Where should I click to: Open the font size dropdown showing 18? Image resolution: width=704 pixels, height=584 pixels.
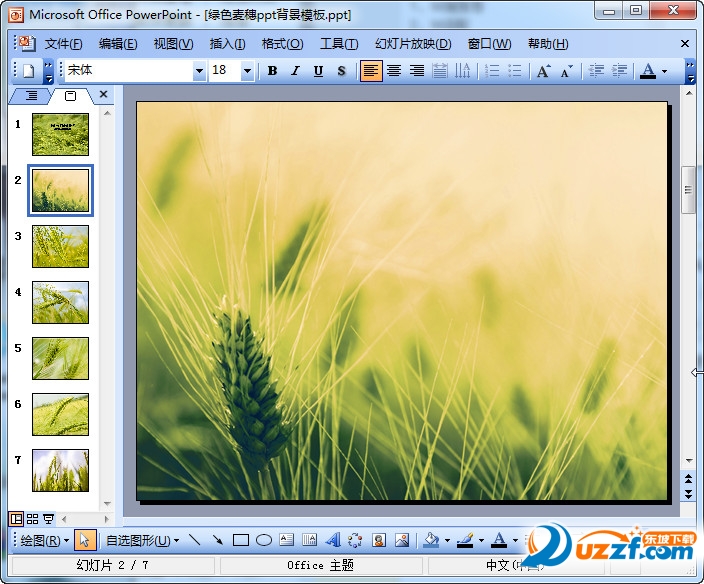pyautogui.click(x=247, y=71)
